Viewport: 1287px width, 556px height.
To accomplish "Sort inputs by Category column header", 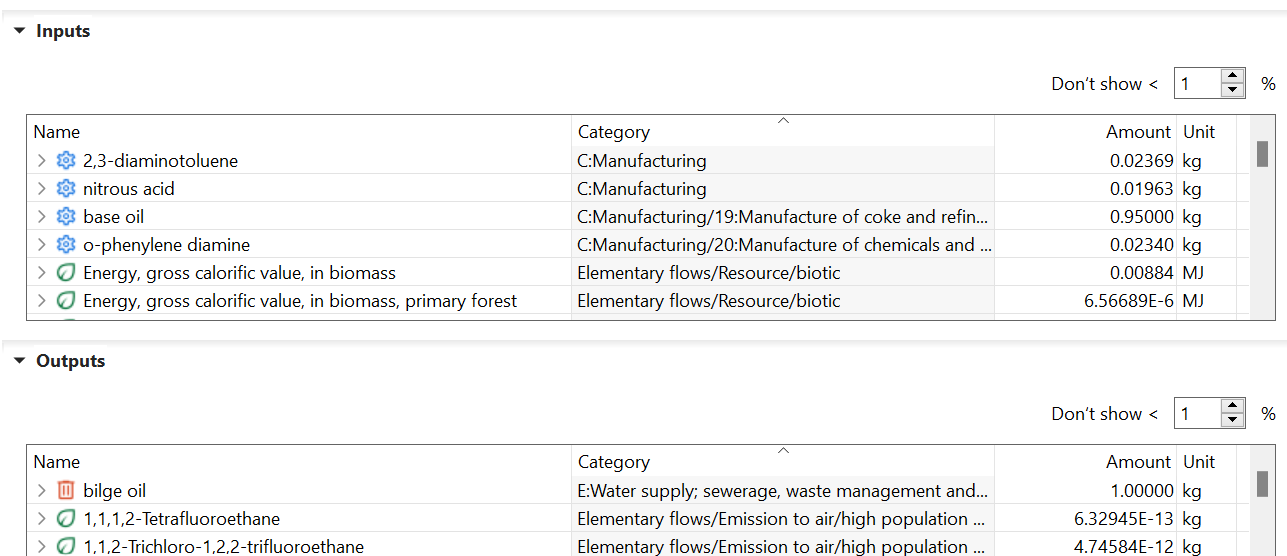I will click(x=613, y=132).
